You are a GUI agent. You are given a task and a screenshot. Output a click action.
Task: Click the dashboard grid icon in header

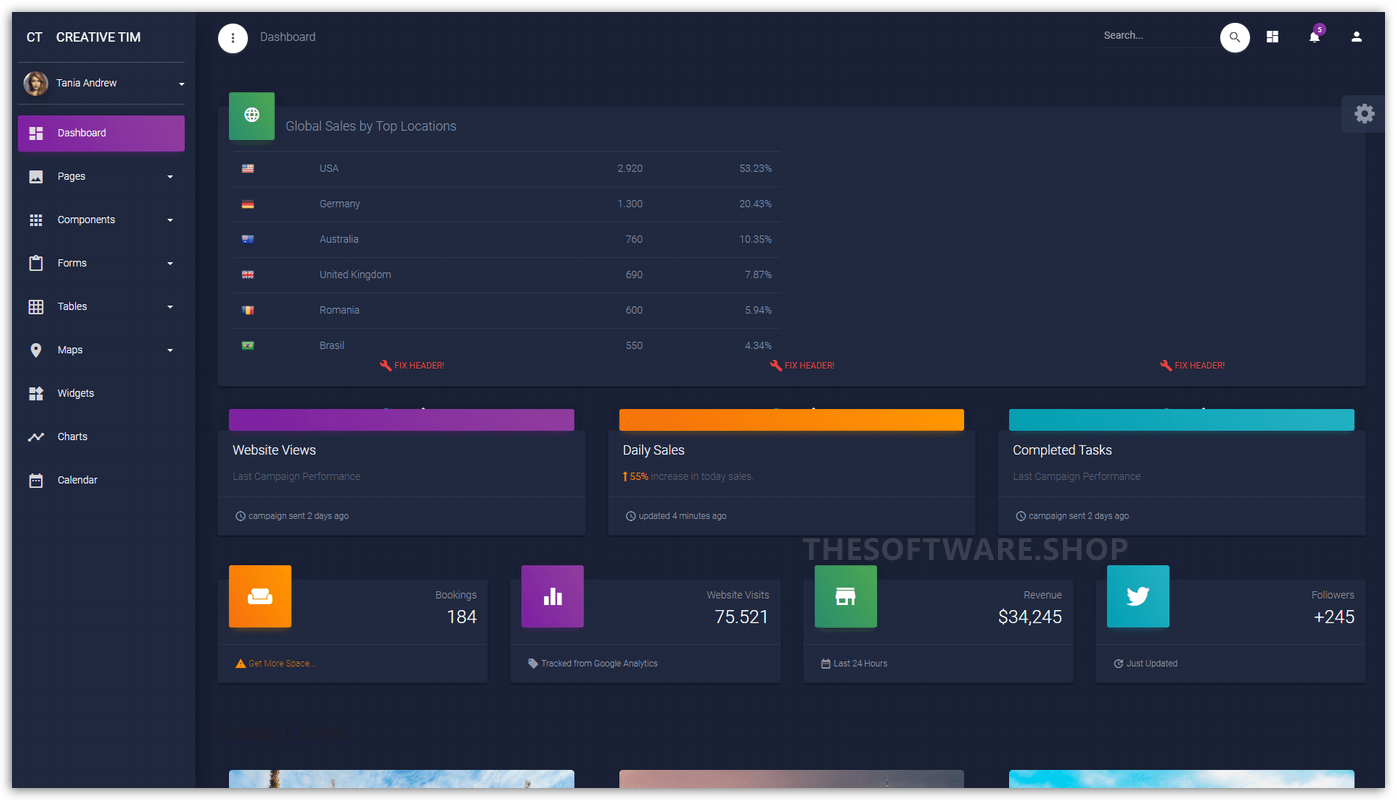point(1272,37)
